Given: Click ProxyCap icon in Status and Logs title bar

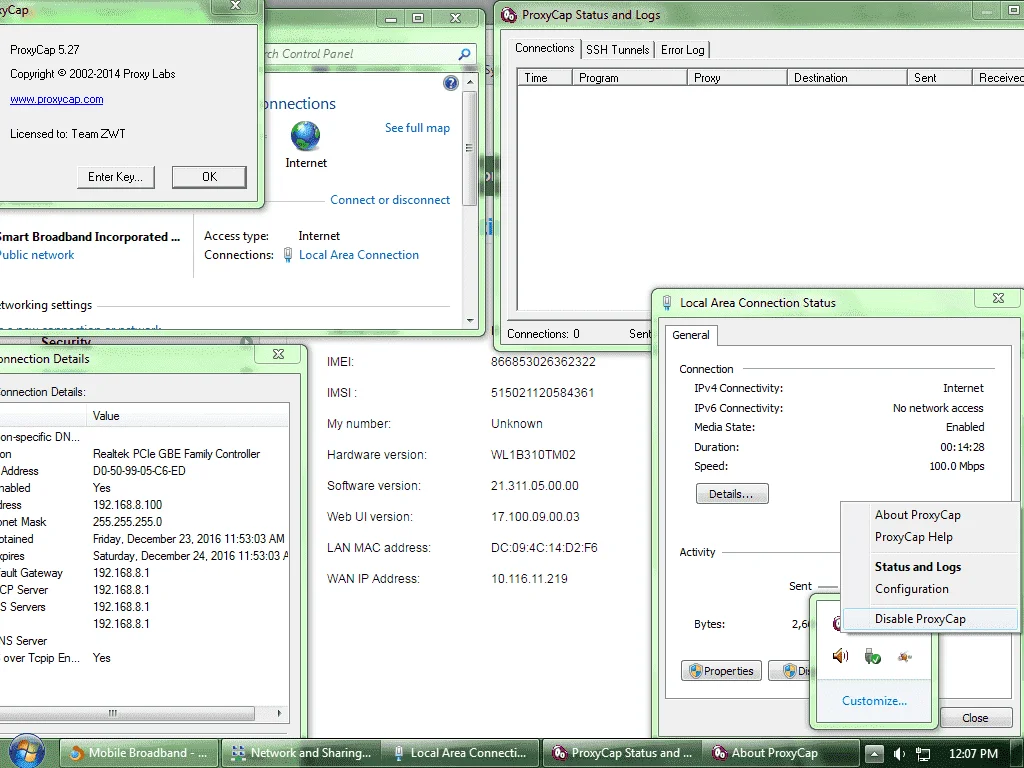Looking at the screenshot, I should point(509,14).
